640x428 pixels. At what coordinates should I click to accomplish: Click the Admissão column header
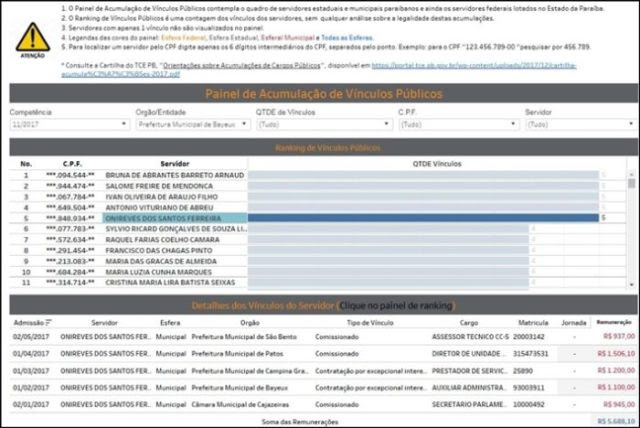pyautogui.click(x=28, y=323)
